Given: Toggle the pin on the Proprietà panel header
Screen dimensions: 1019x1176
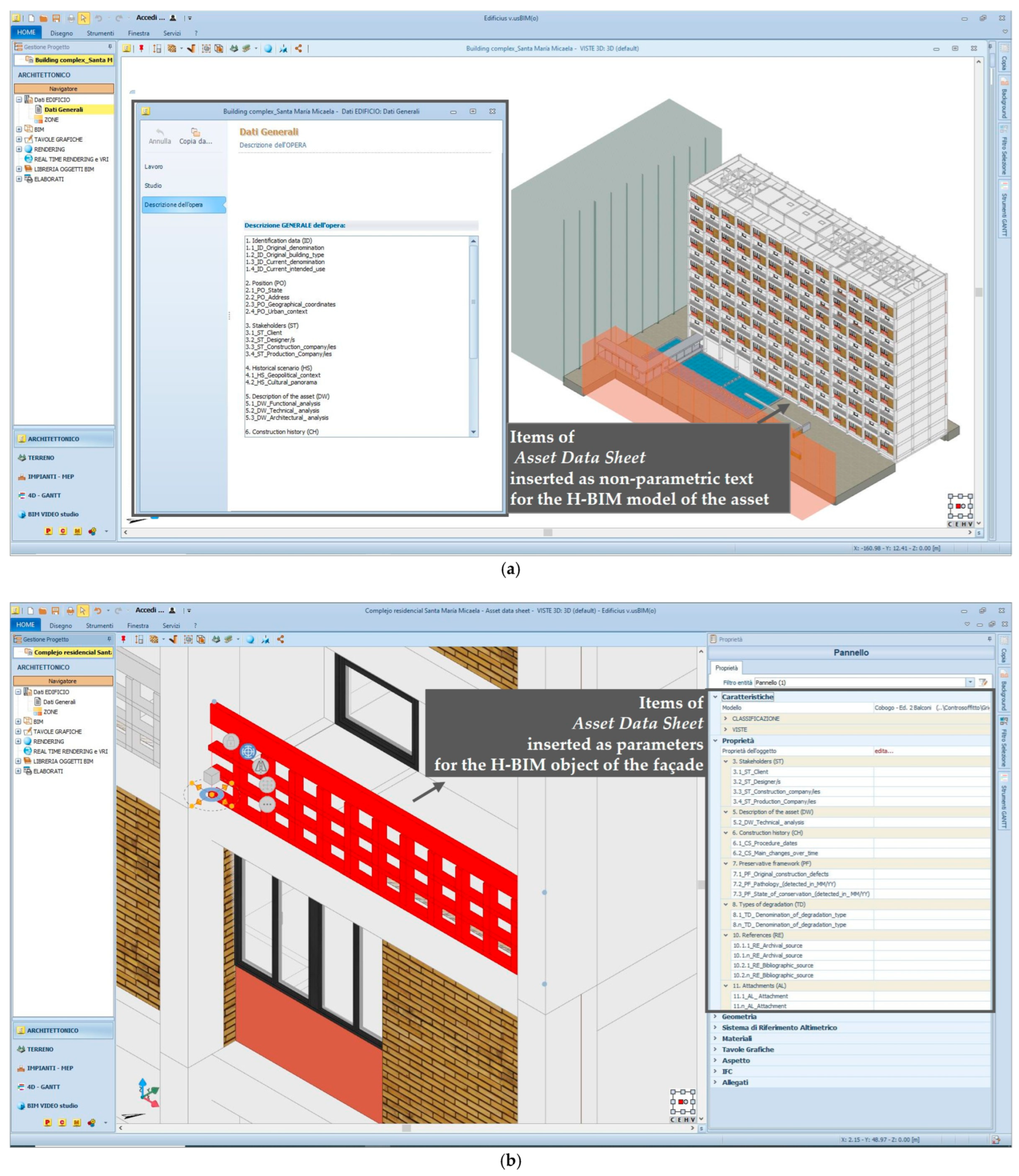Looking at the screenshot, I should [x=989, y=639].
